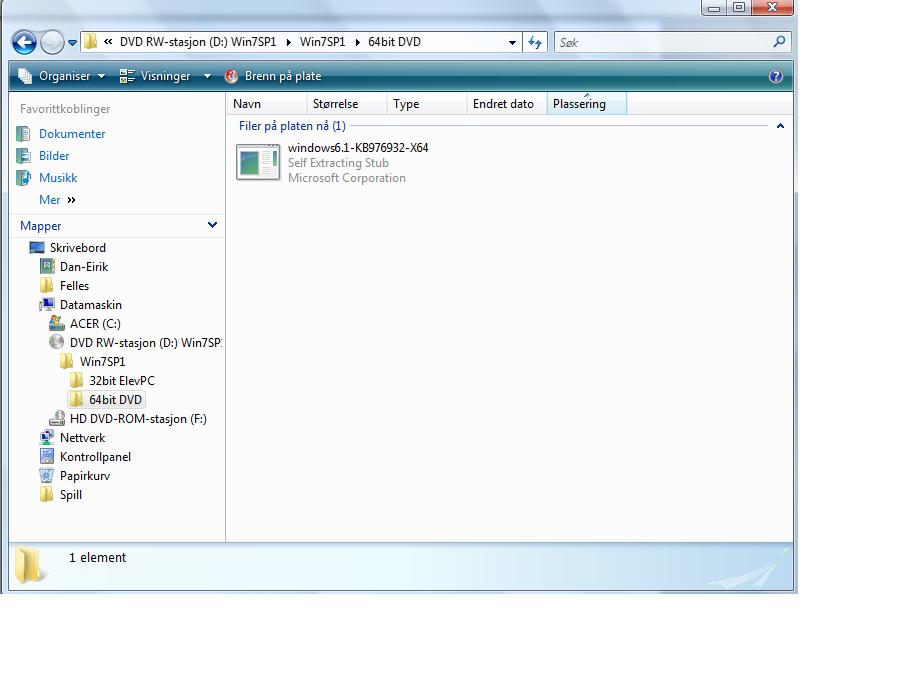Show more favorites with Mer

pyautogui.click(x=57, y=200)
